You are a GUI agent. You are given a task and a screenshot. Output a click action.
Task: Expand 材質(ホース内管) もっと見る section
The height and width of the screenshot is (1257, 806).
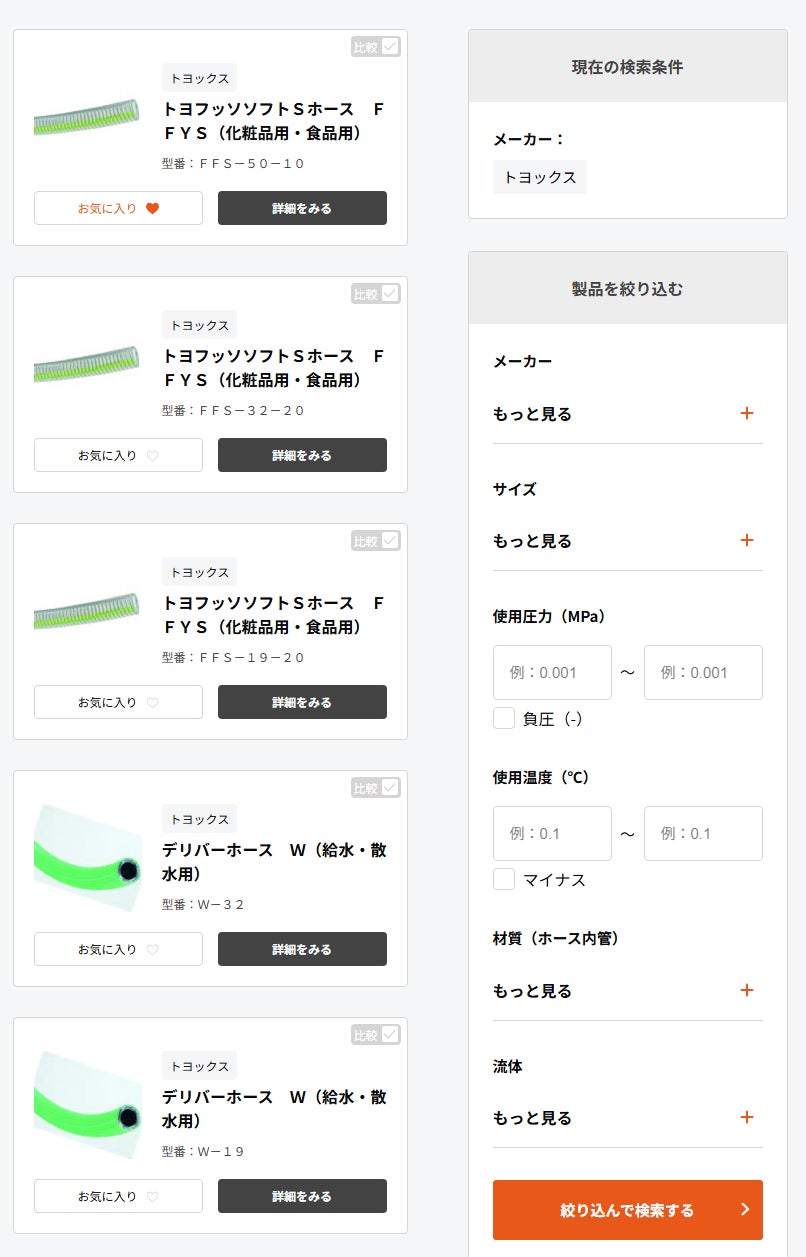(746, 991)
